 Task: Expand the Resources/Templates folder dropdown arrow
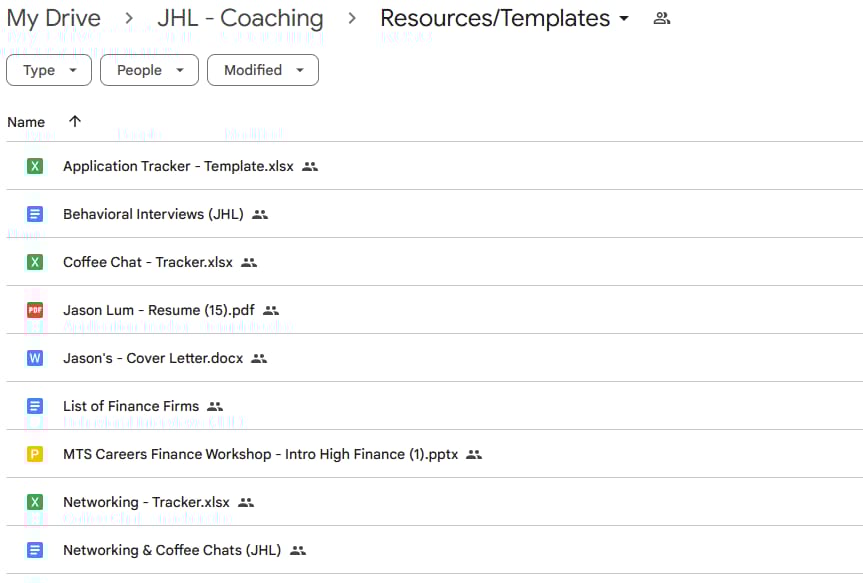click(624, 18)
